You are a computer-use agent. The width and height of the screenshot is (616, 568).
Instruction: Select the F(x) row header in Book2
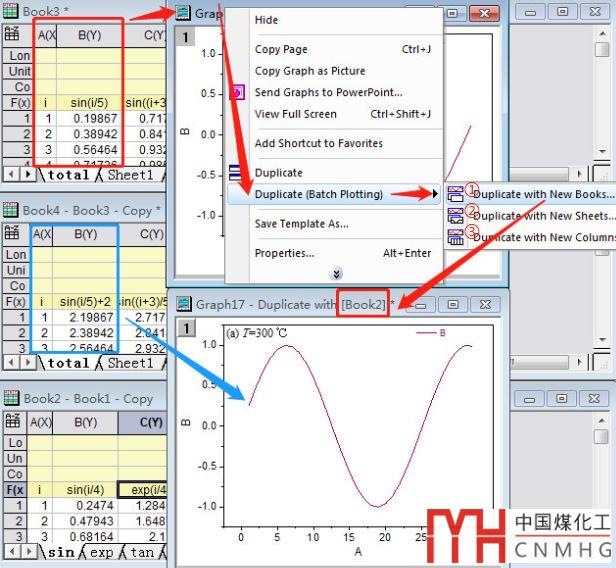[x=15, y=489]
